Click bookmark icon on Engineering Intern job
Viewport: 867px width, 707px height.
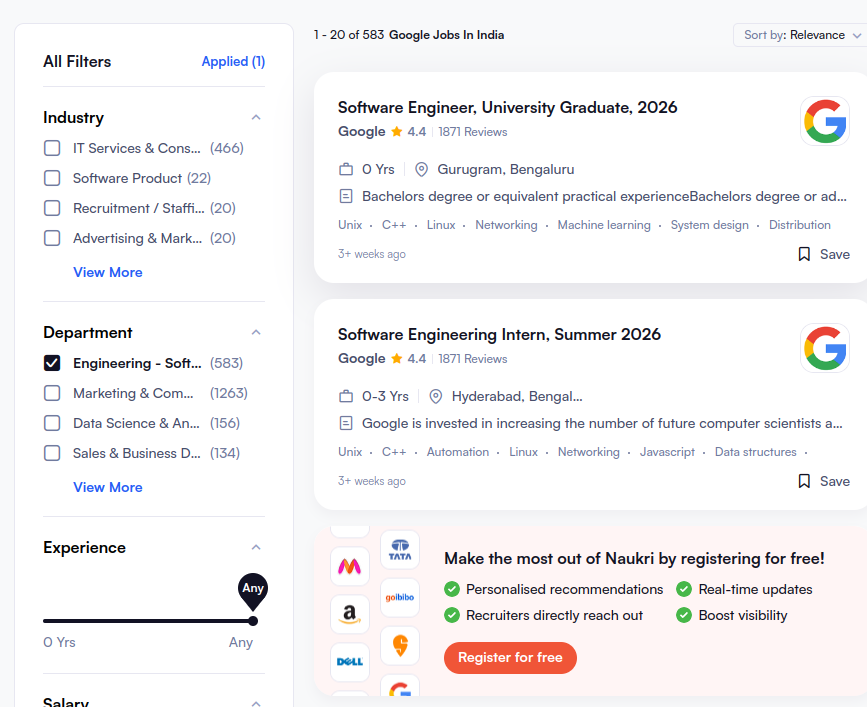point(804,481)
